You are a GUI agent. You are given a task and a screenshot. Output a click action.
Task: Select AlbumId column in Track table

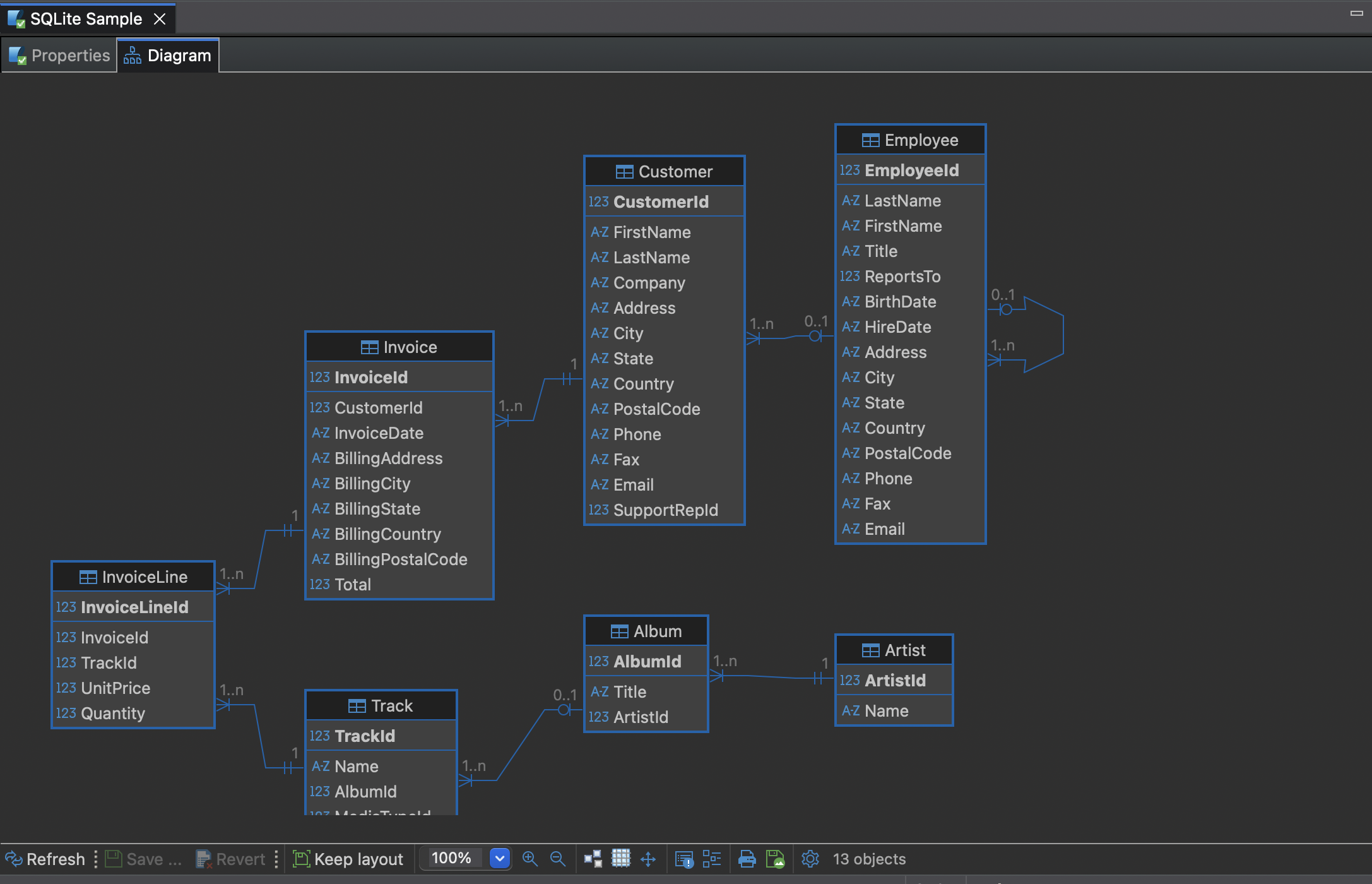(x=381, y=792)
